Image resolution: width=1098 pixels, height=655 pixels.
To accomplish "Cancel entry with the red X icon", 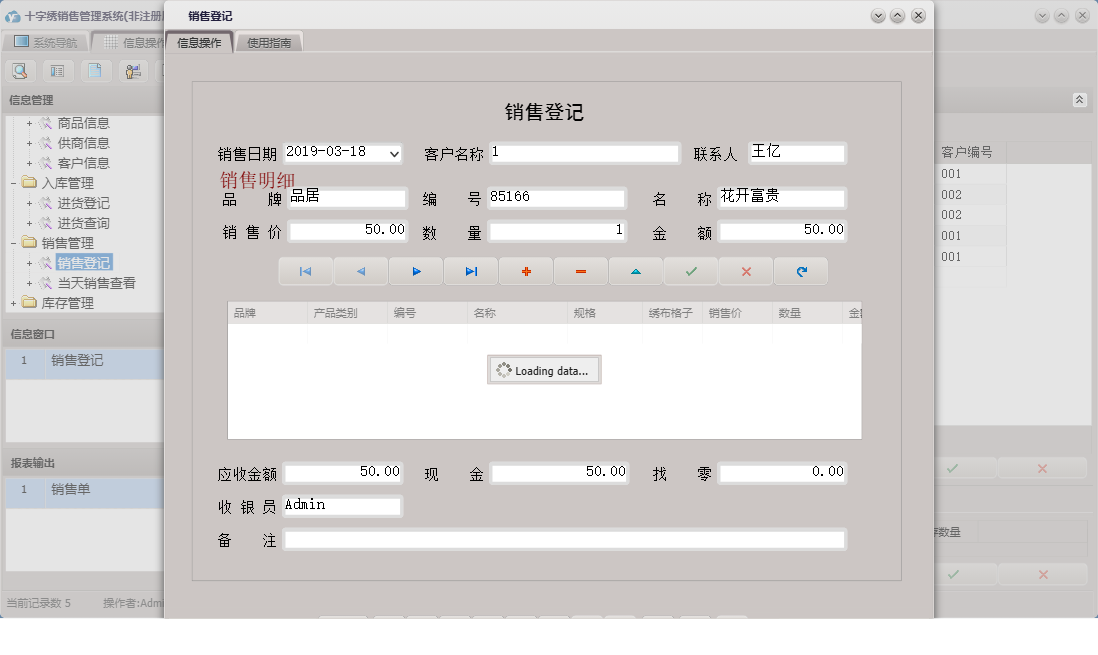I will (746, 271).
